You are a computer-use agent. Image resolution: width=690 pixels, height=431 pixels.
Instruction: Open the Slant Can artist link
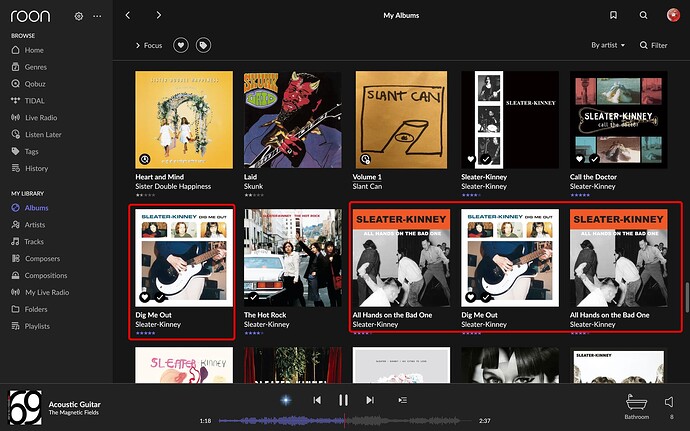click(x=367, y=186)
